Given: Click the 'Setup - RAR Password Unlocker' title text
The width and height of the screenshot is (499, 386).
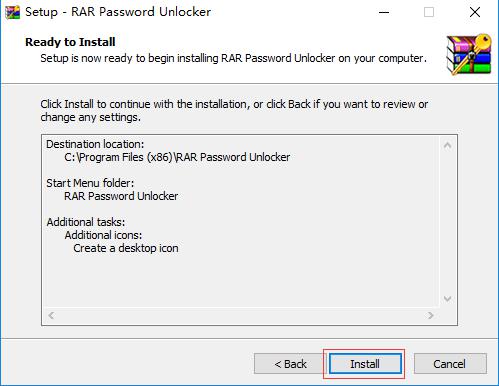Looking at the screenshot, I should tap(118, 12).
